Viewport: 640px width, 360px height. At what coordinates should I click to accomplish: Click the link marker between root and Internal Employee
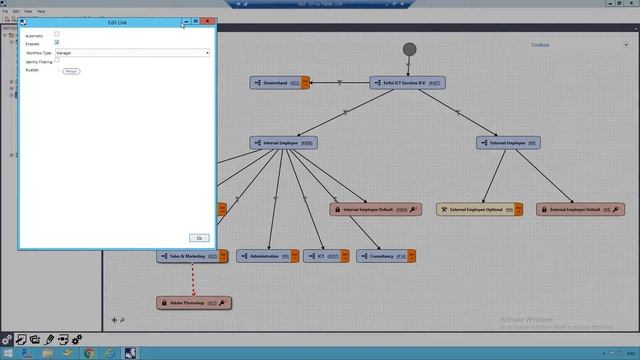pos(345,113)
